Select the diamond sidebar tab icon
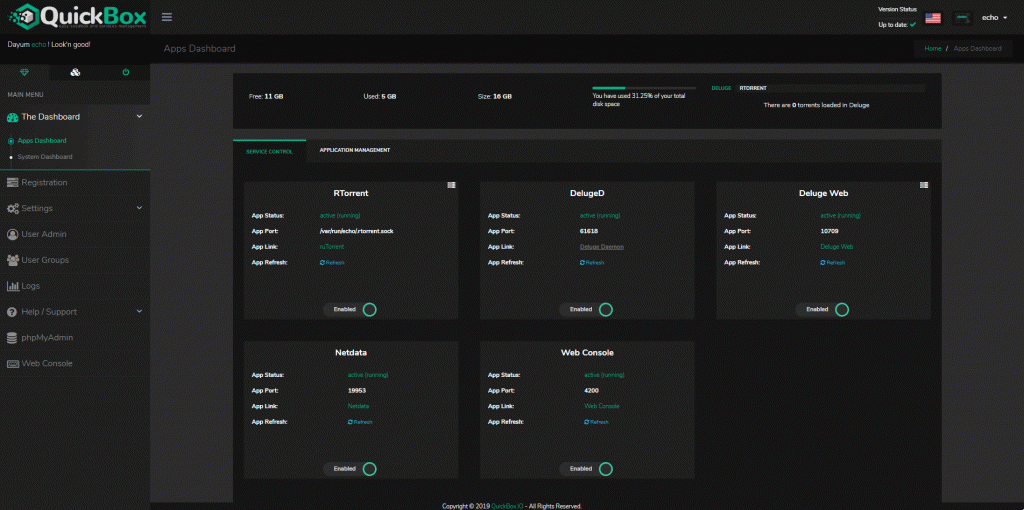 [25, 72]
